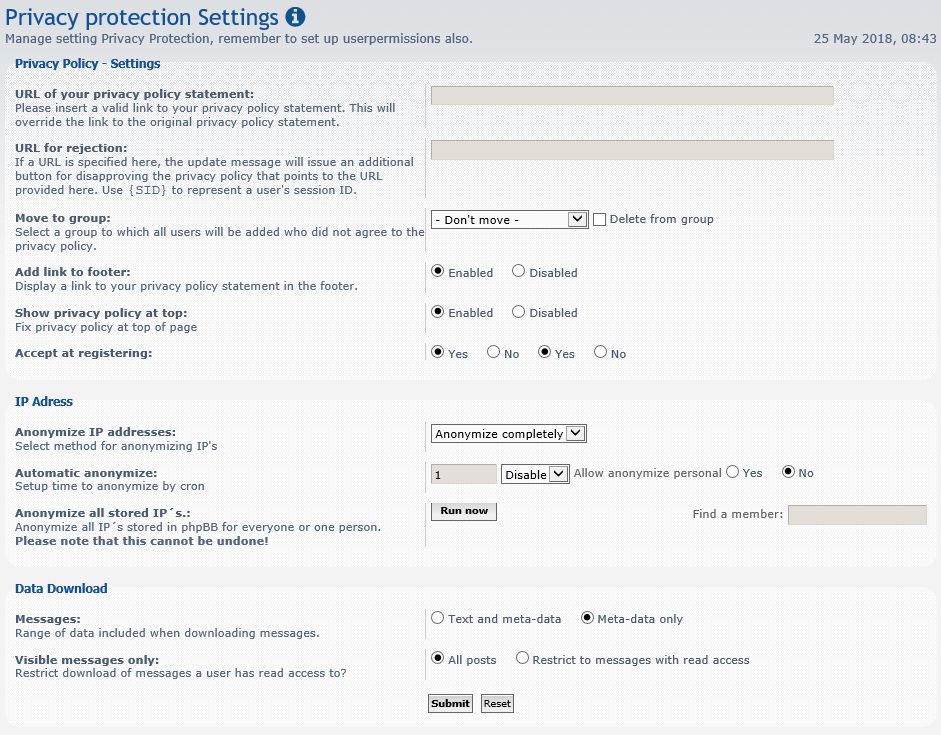Click the Run now button
Image resolution: width=941 pixels, height=735 pixels.
point(464,511)
